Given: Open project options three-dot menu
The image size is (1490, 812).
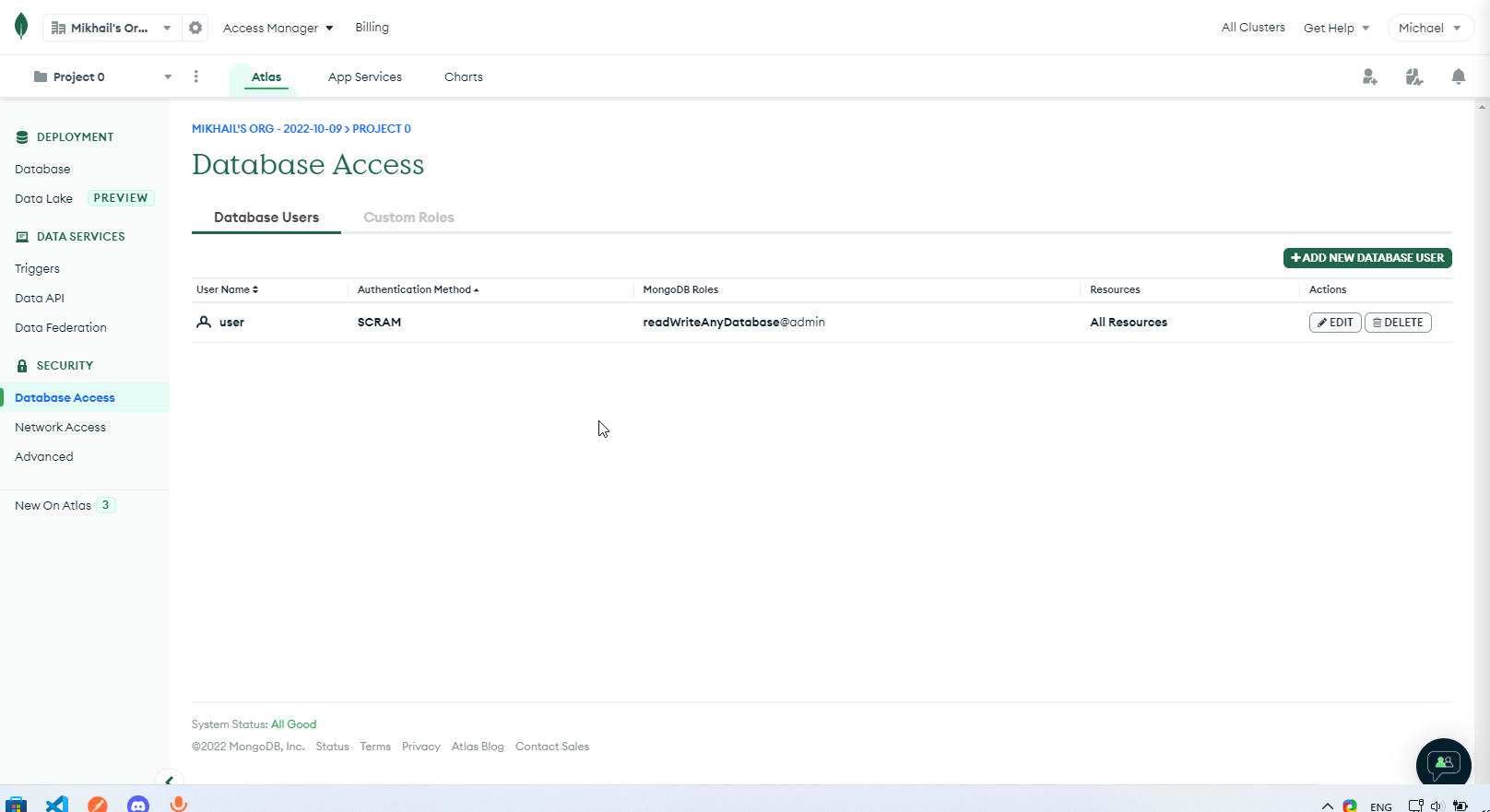Looking at the screenshot, I should click(196, 76).
